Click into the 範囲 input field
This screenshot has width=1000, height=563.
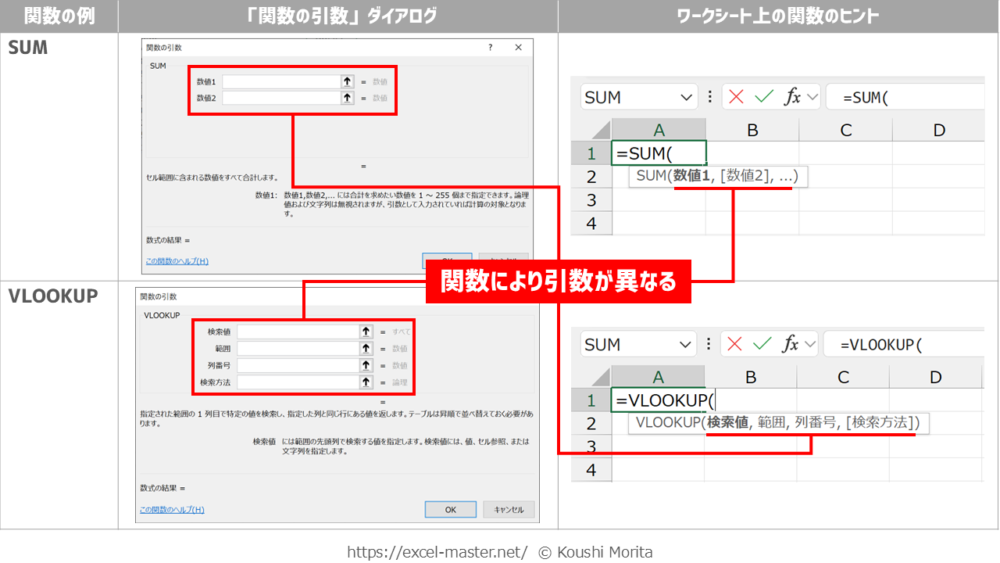tap(297, 348)
